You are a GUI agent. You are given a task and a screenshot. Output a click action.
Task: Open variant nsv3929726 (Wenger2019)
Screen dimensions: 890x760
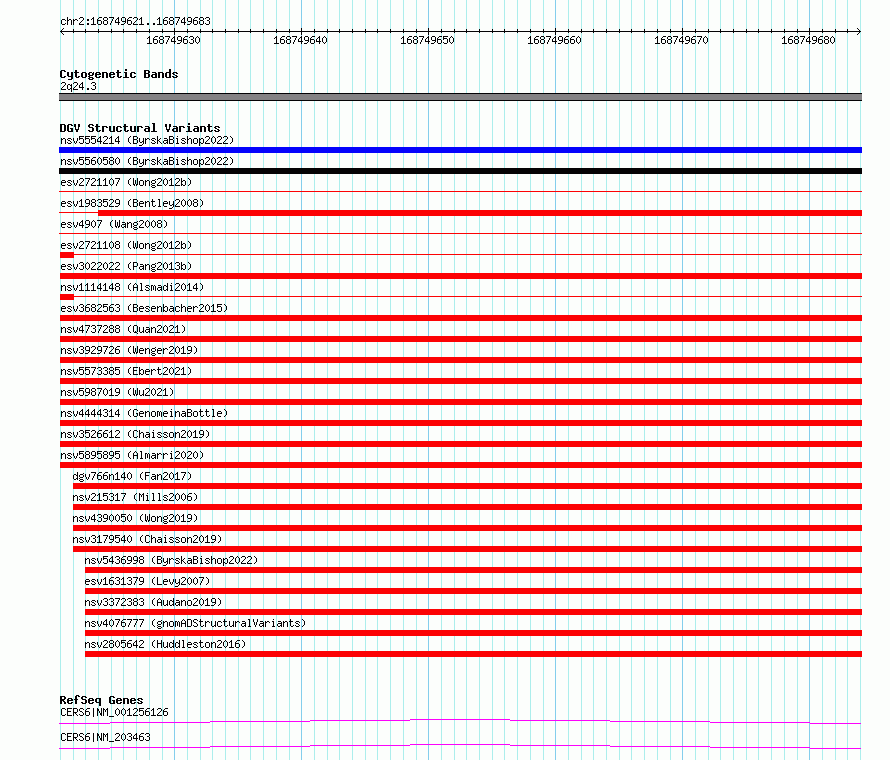click(129, 350)
